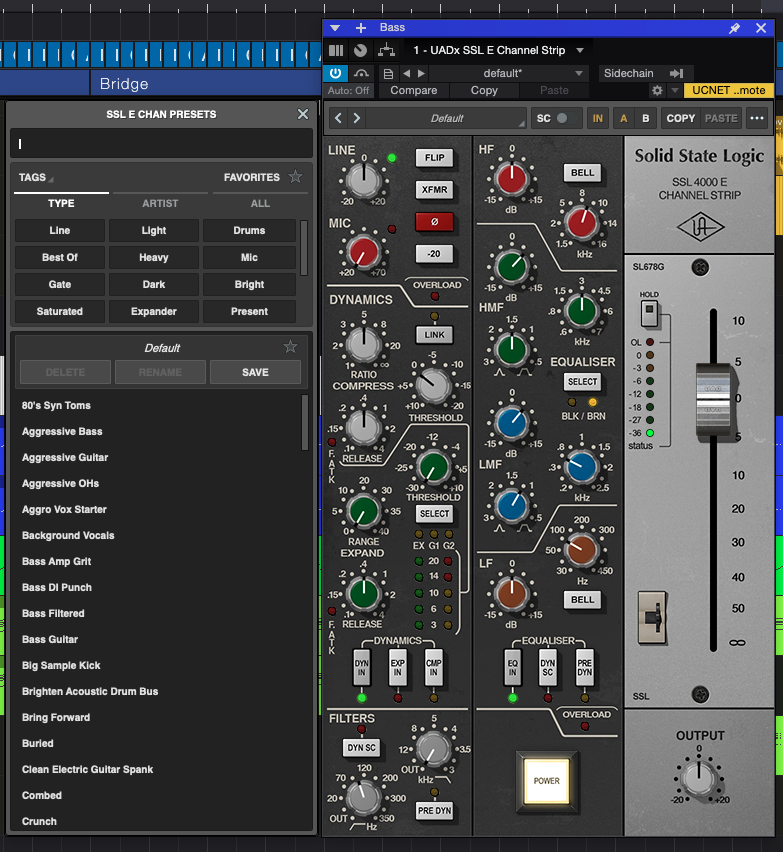Show favorites via star icon
This screenshot has height=852, width=783.
click(296, 177)
